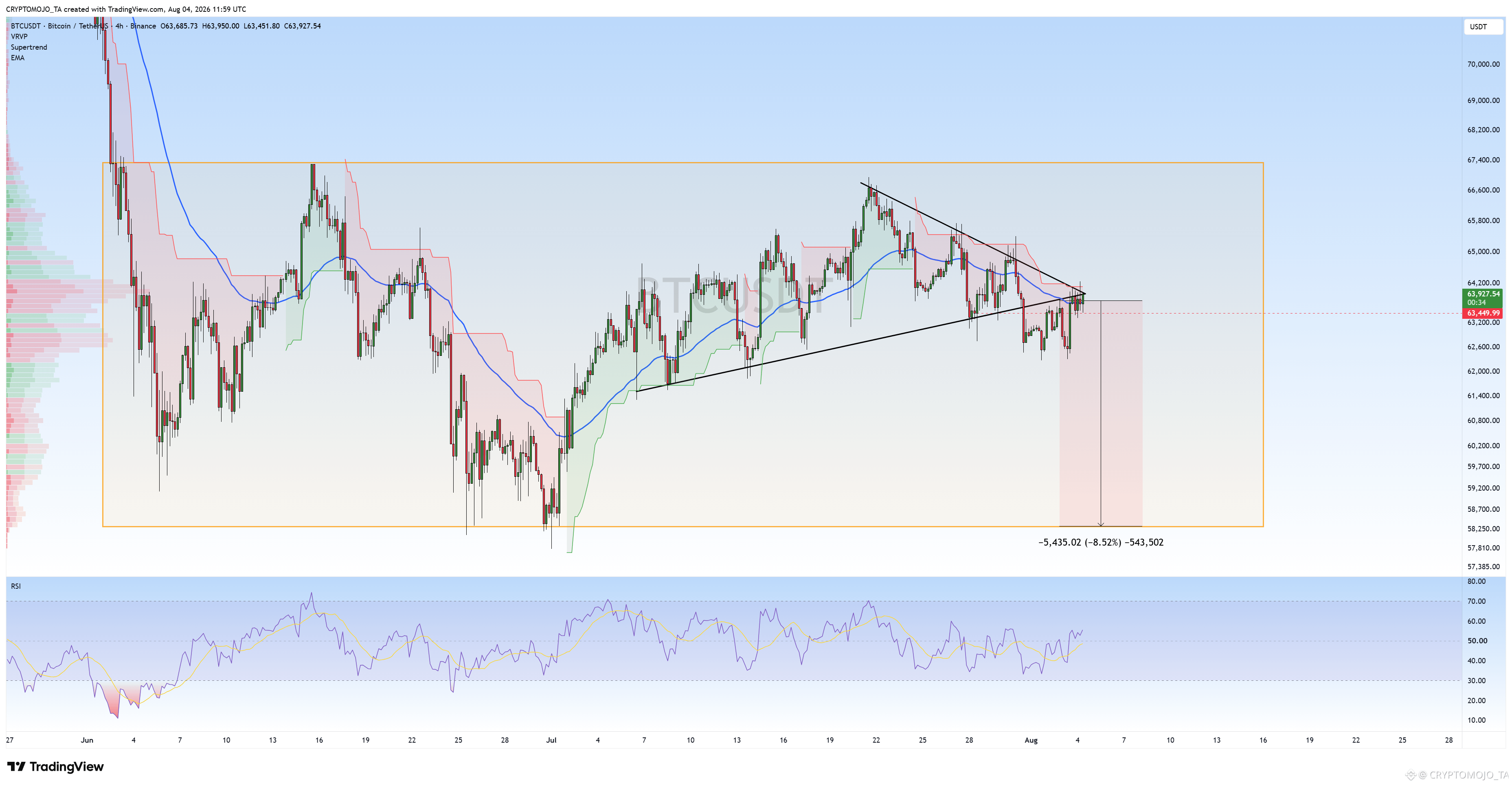Click the low value L63,451.80

[x=262, y=26]
